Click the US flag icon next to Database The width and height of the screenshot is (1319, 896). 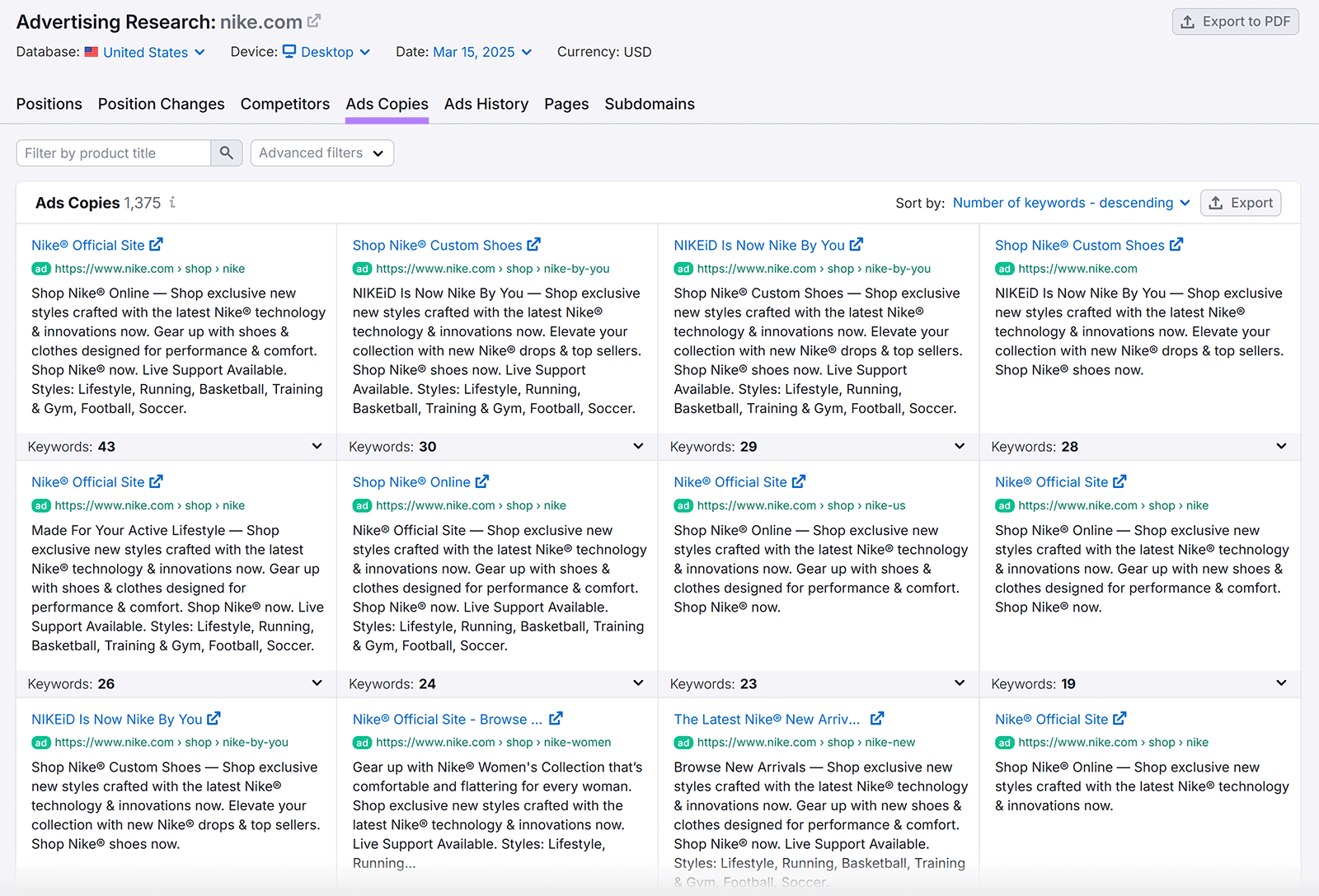(x=92, y=51)
